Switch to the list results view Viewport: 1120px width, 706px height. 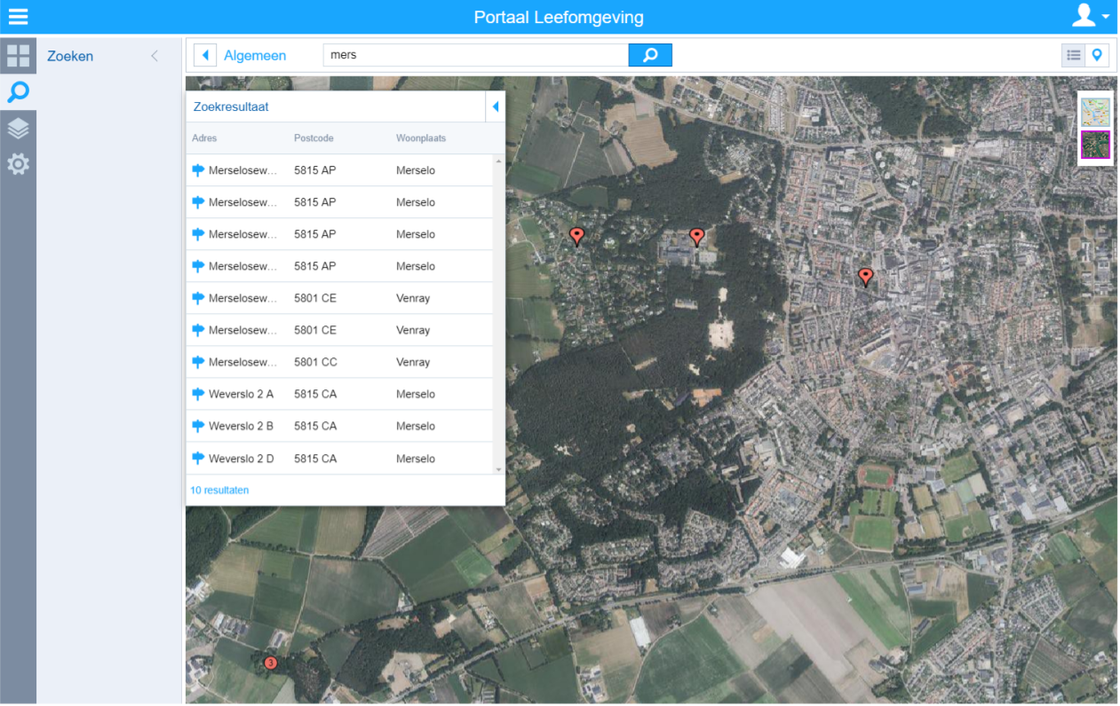click(x=1074, y=55)
